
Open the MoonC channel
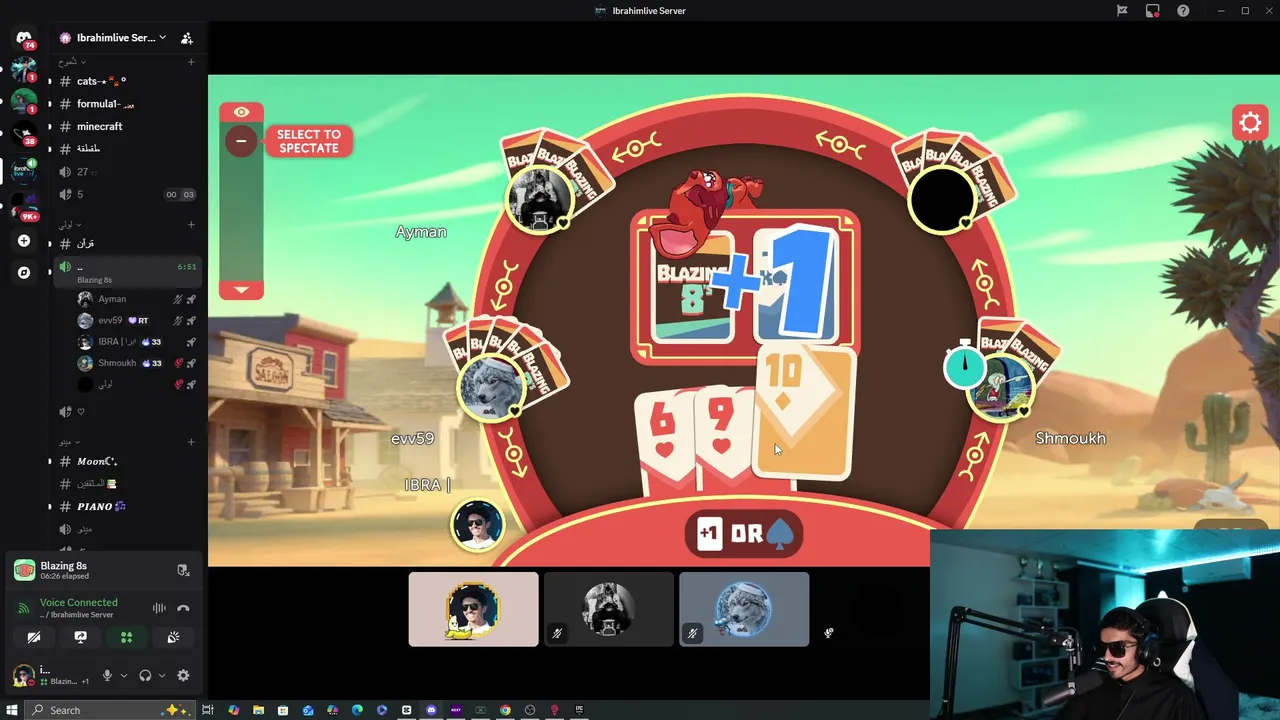(x=127, y=461)
